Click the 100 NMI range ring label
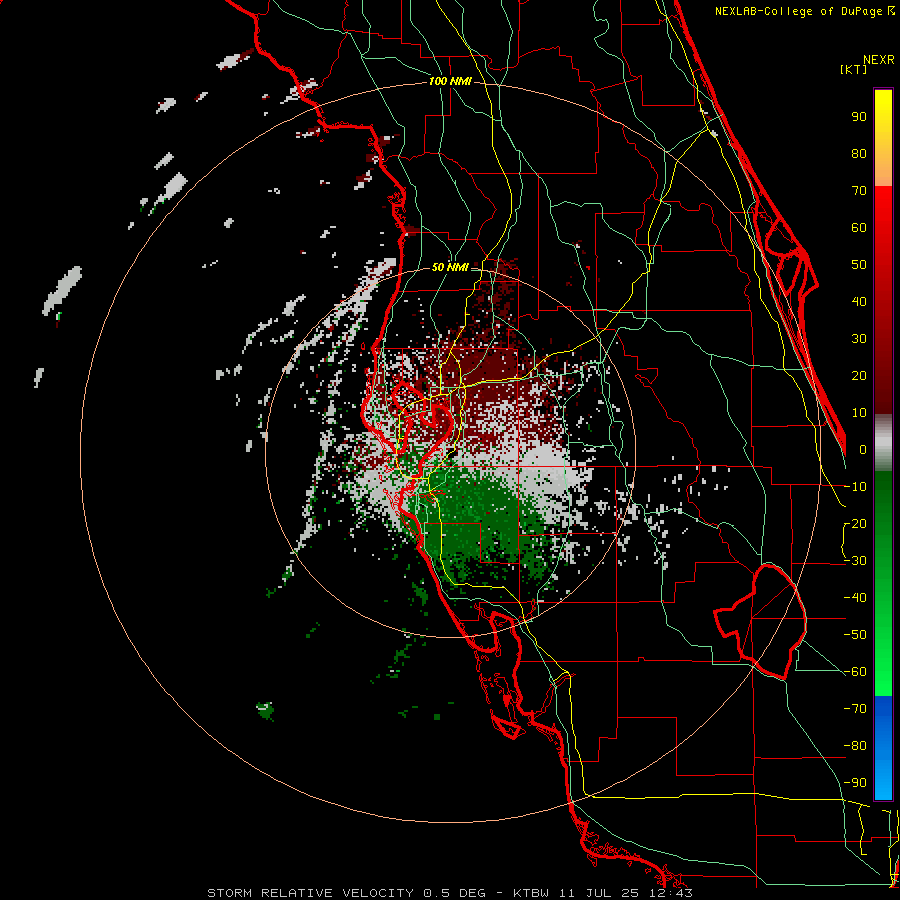This screenshot has width=900, height=900. 450,82
